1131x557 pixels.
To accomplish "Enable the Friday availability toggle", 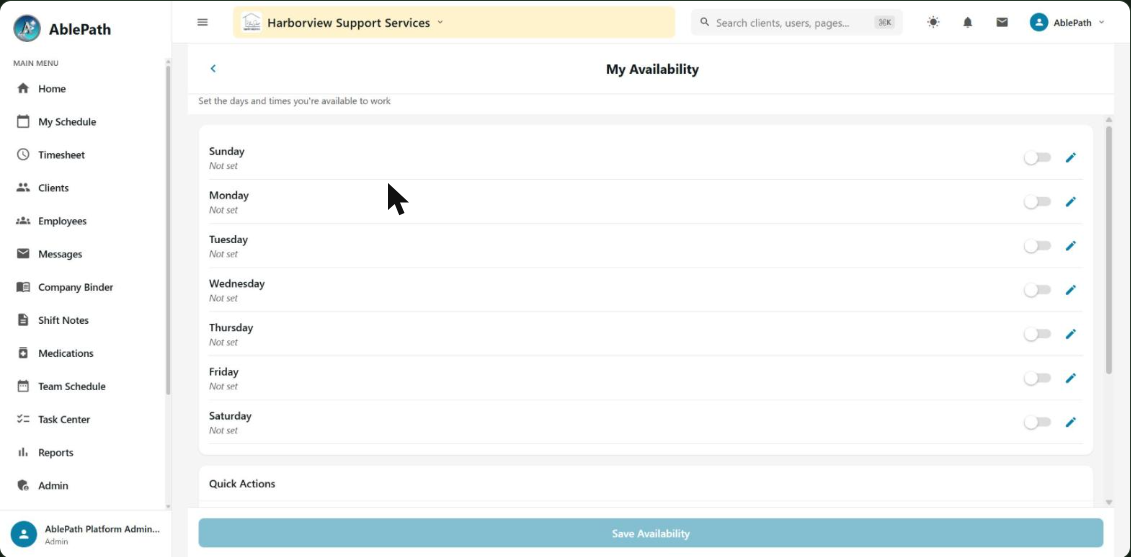I will (1037, 377).
